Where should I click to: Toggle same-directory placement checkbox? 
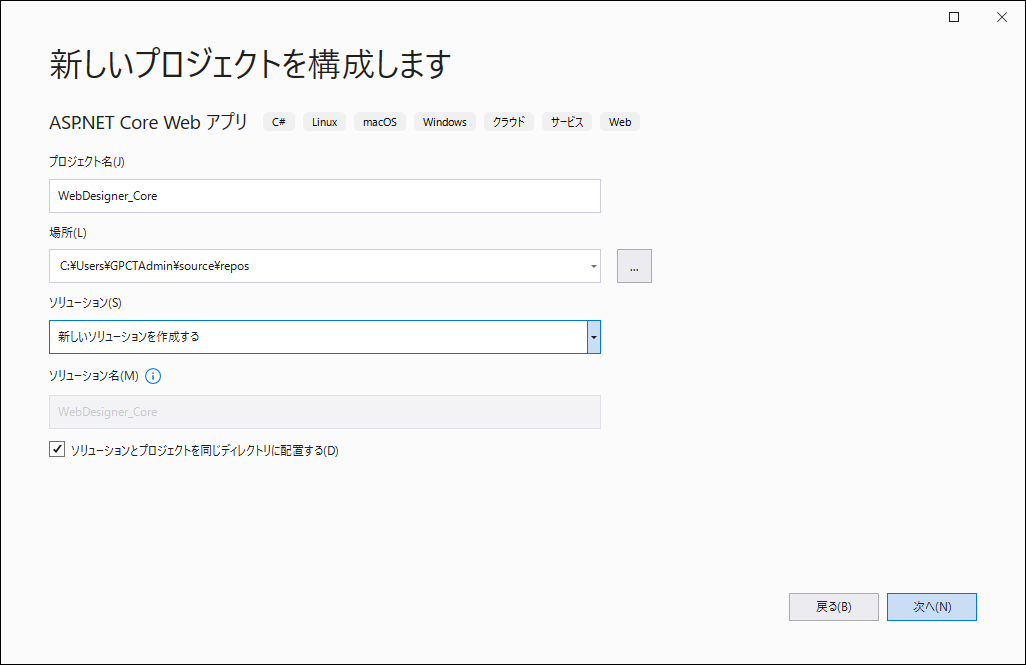click(57, 449)
